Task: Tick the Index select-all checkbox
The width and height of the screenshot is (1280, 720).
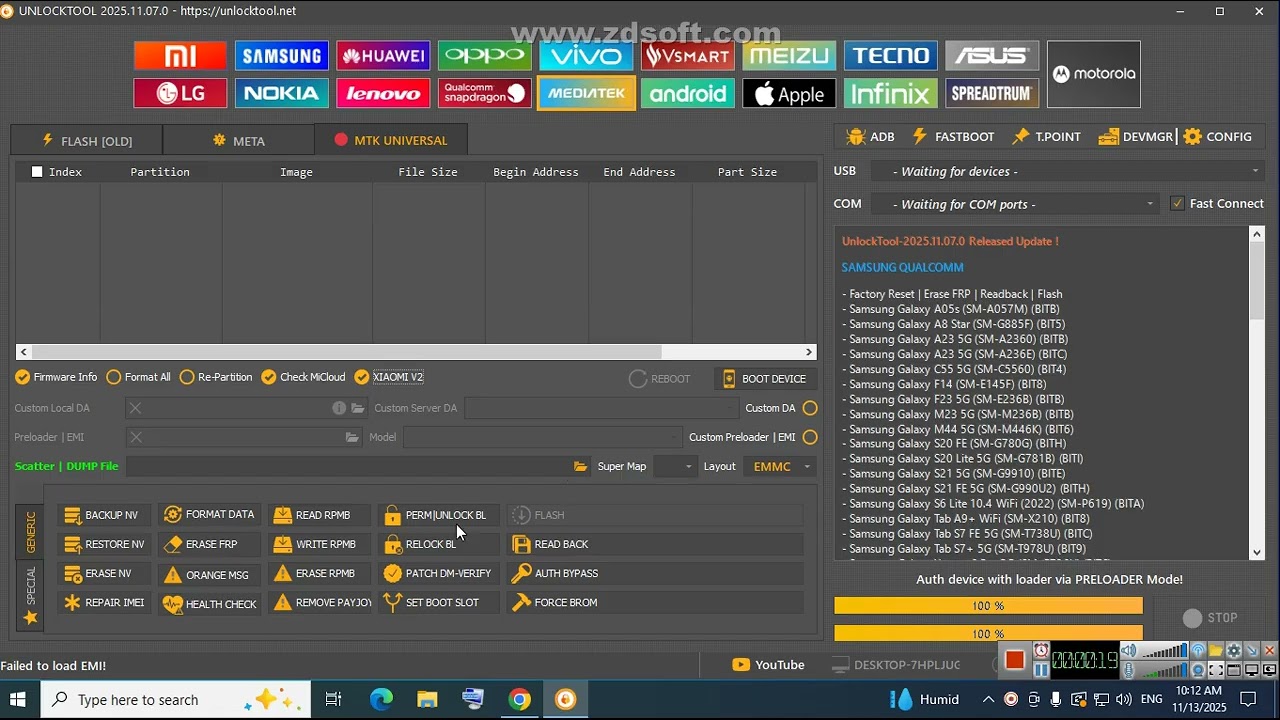Action: 37,172
